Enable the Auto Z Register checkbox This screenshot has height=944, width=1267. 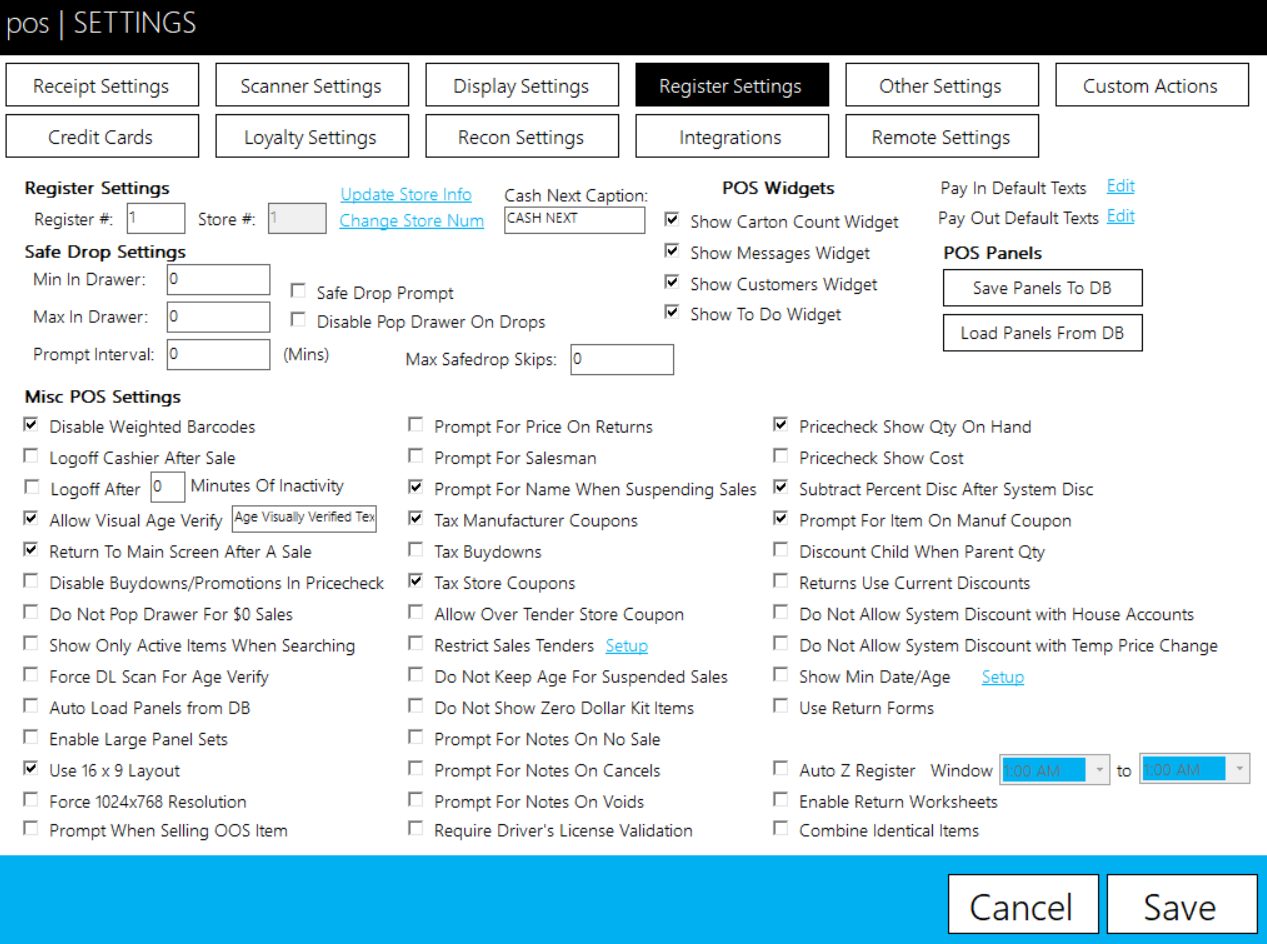point(780,770)
